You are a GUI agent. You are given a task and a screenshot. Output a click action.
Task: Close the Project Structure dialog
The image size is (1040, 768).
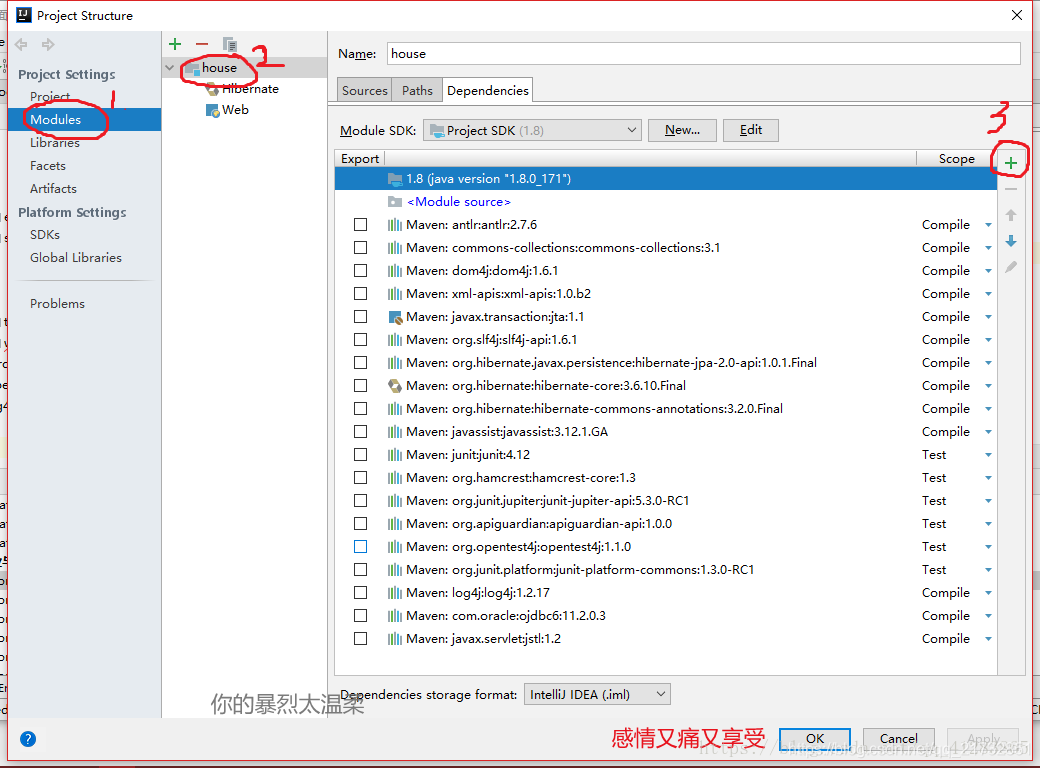1017,15
